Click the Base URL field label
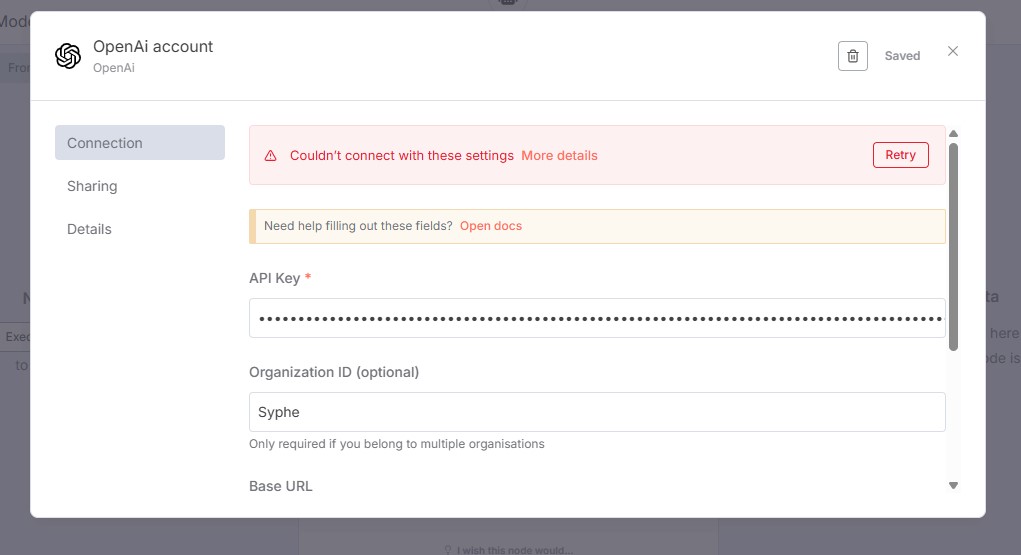This screenshot has height=555, width=1021. [281, 486]
